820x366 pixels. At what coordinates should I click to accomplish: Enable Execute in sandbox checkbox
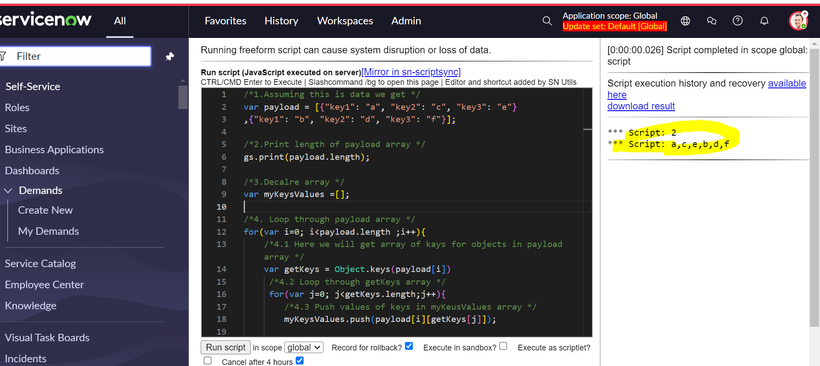coord(503,346)
